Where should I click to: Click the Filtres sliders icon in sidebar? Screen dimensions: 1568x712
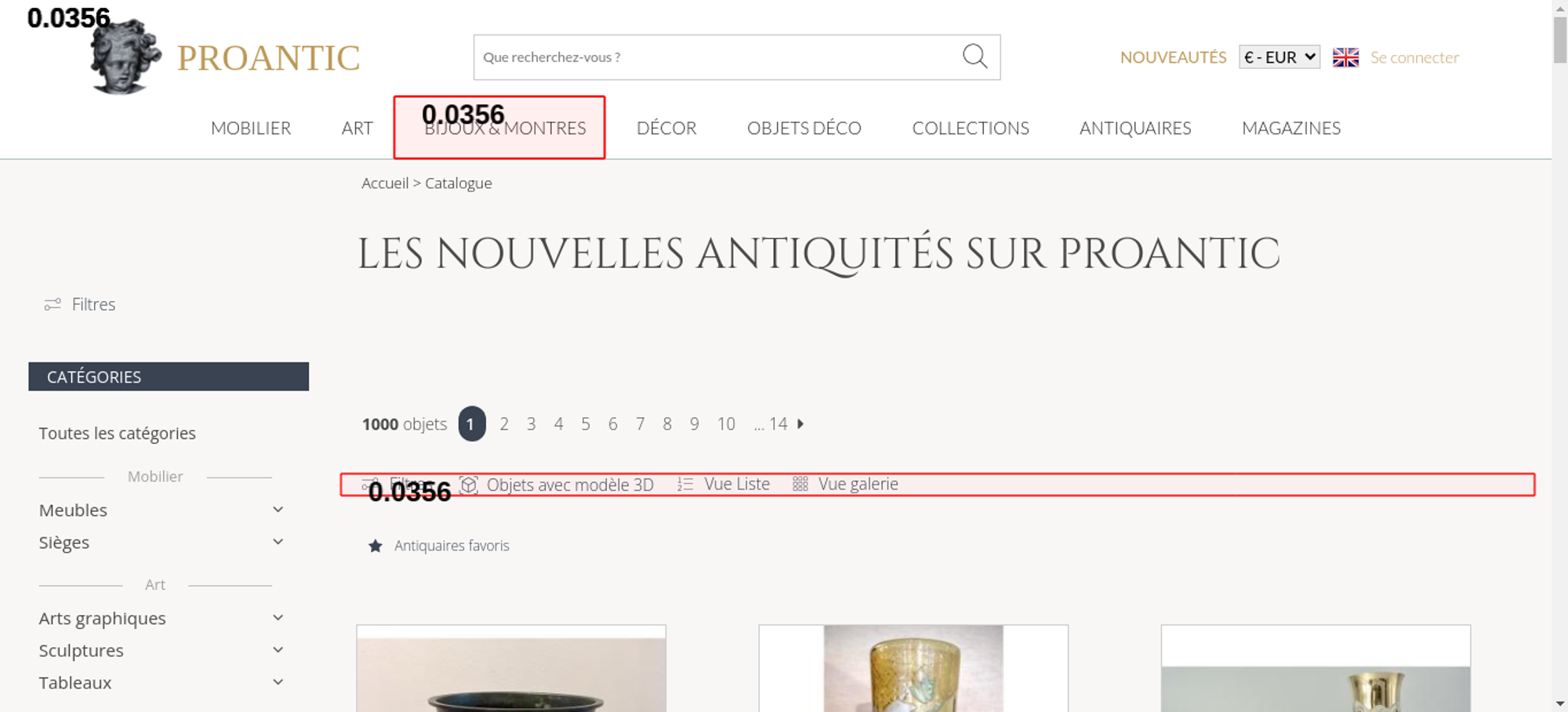tap(53, 304)
